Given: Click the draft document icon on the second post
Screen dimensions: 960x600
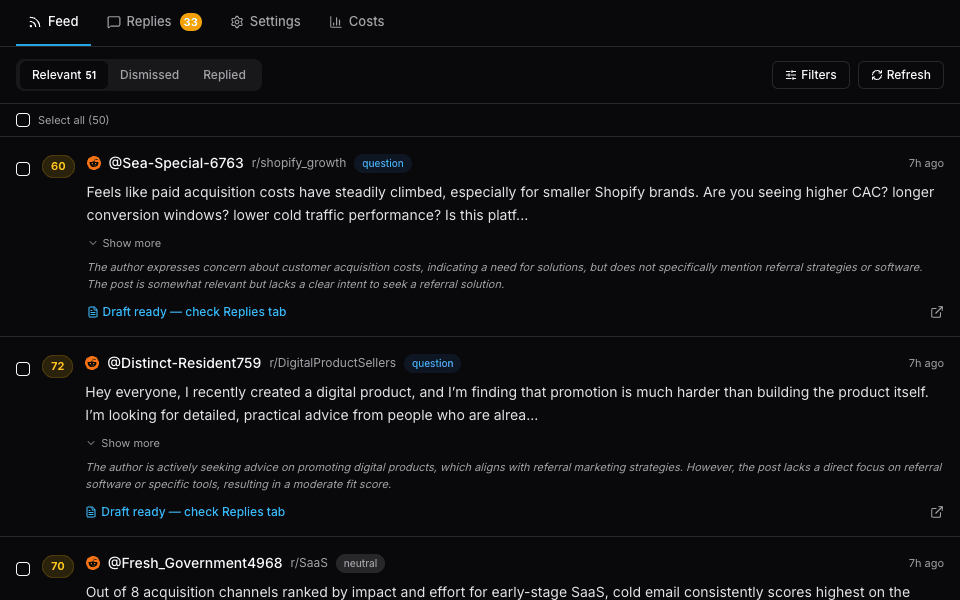Looking at the screenshot, I should (x=91, y=512).
